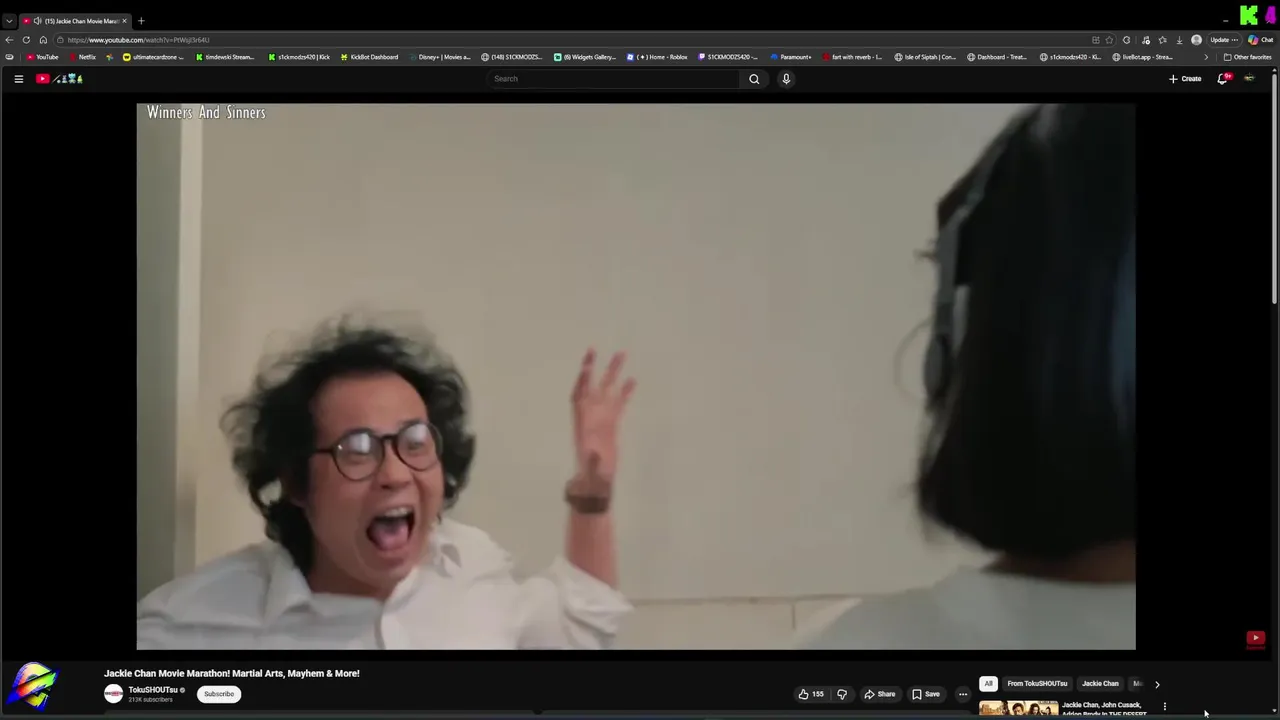Screen dimensions: 1280x720
Task: Open new browser tab
Action: tap(141, 21)
